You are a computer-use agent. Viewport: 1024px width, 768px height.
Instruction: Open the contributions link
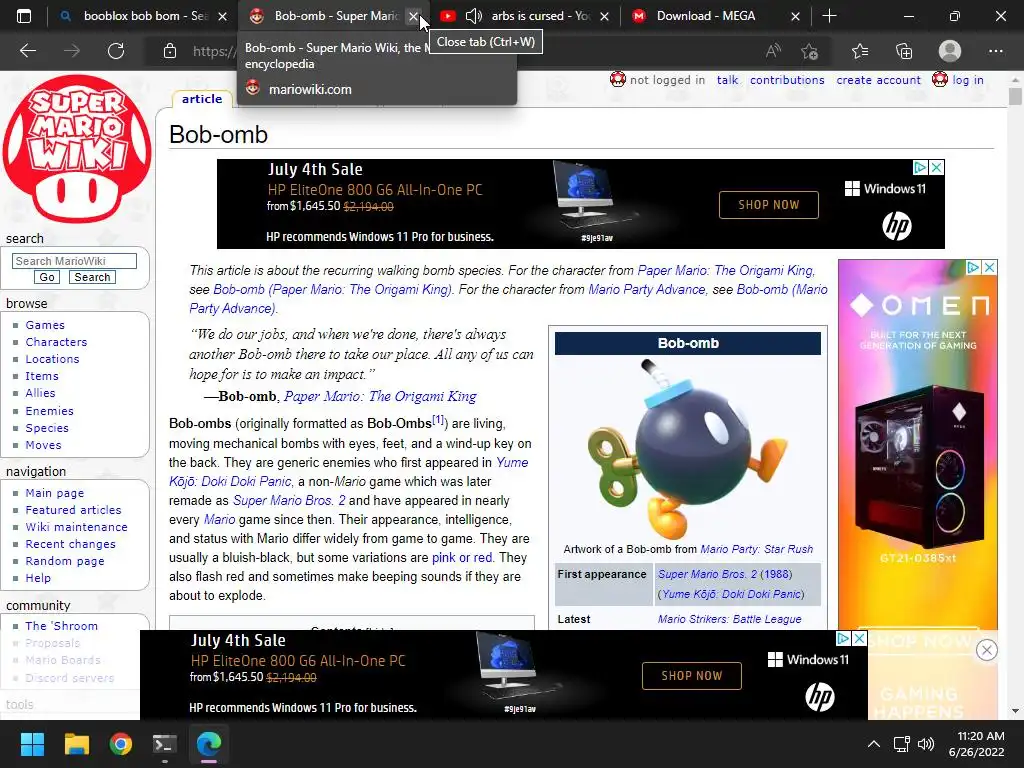click(x=787, y=80)
